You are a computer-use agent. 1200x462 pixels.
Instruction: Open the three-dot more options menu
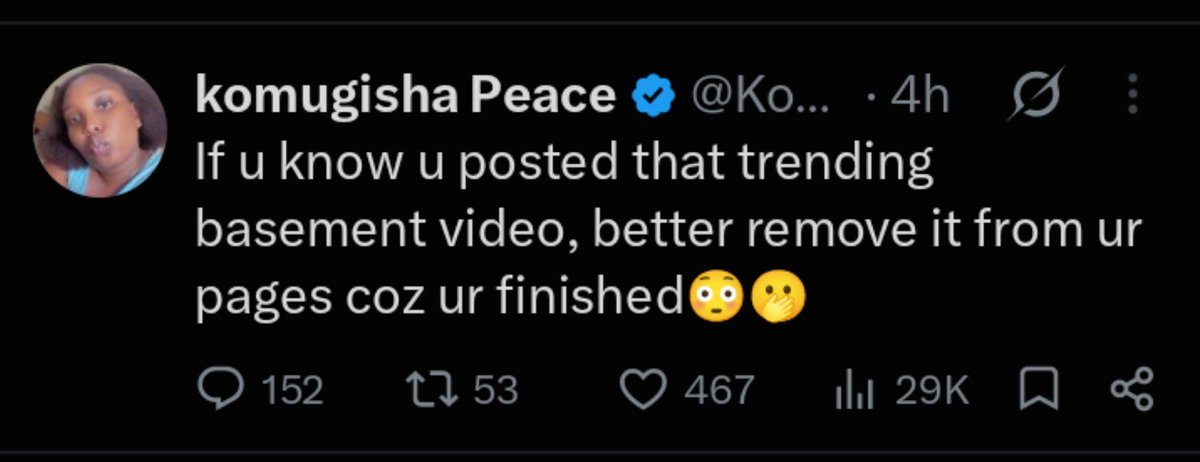point(1133,95)
